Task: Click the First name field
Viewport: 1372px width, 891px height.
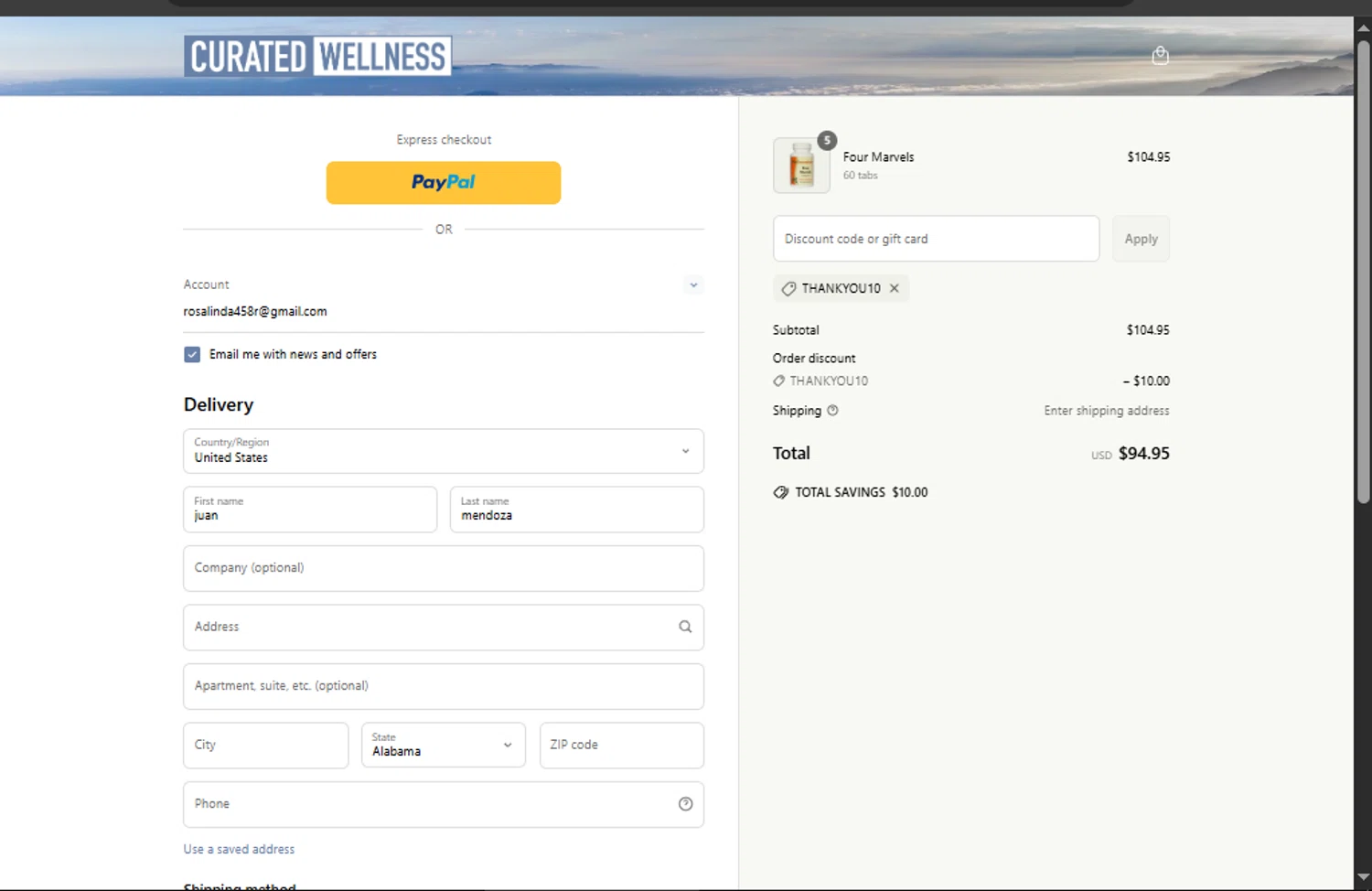Action: tap(310, 510)
